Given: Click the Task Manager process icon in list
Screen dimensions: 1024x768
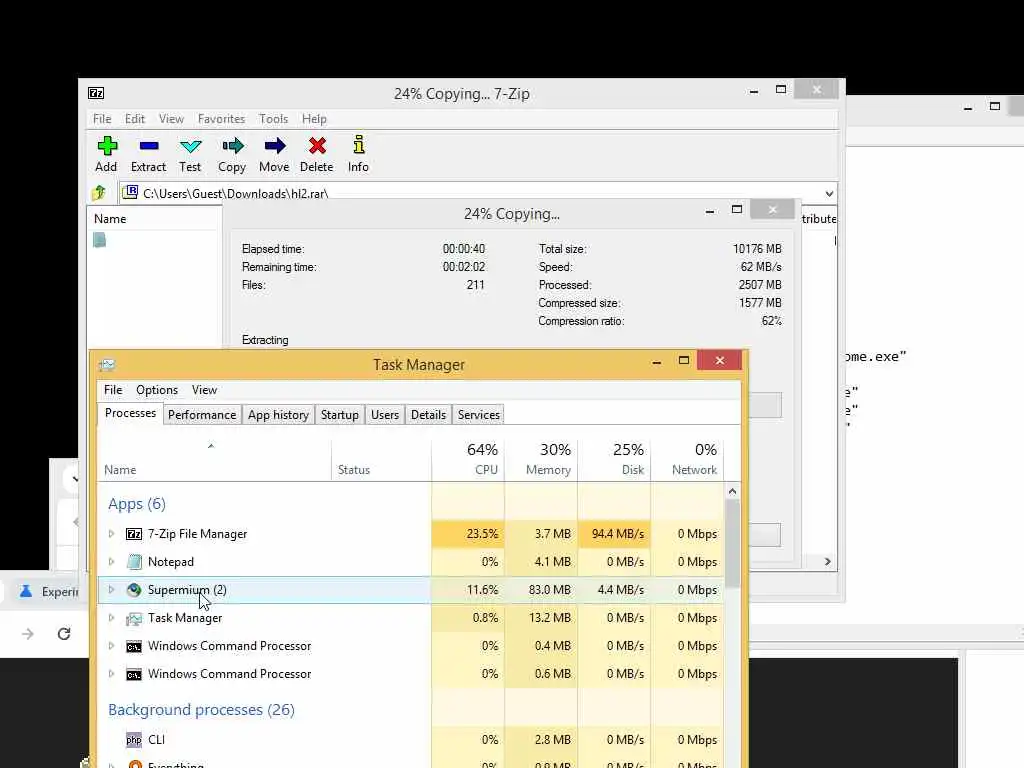Looking at the screenshot, I should (134, 618).
